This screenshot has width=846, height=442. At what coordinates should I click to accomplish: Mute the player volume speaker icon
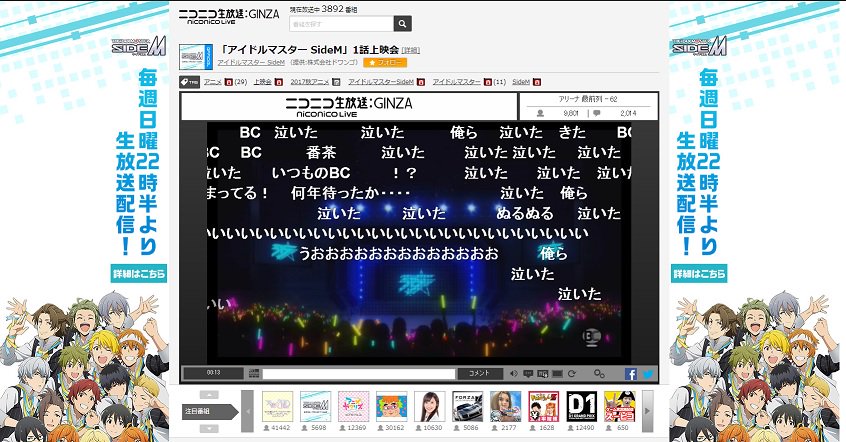514,373
